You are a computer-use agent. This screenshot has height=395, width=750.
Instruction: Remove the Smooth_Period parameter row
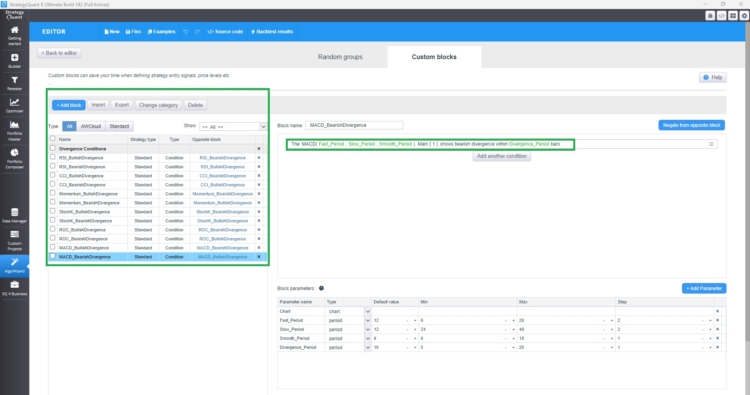click(x=717, y=338)
